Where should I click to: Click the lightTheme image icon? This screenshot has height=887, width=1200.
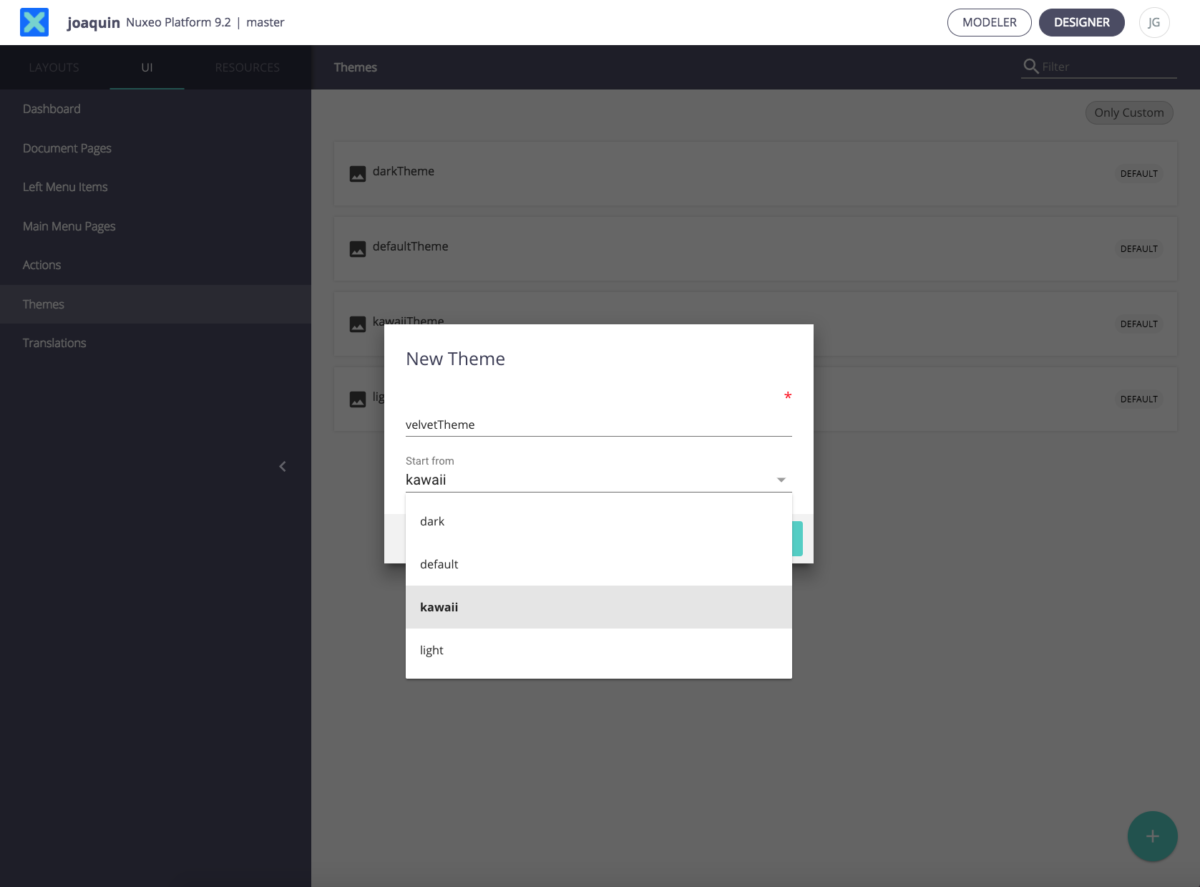click(x=358, y=398)
